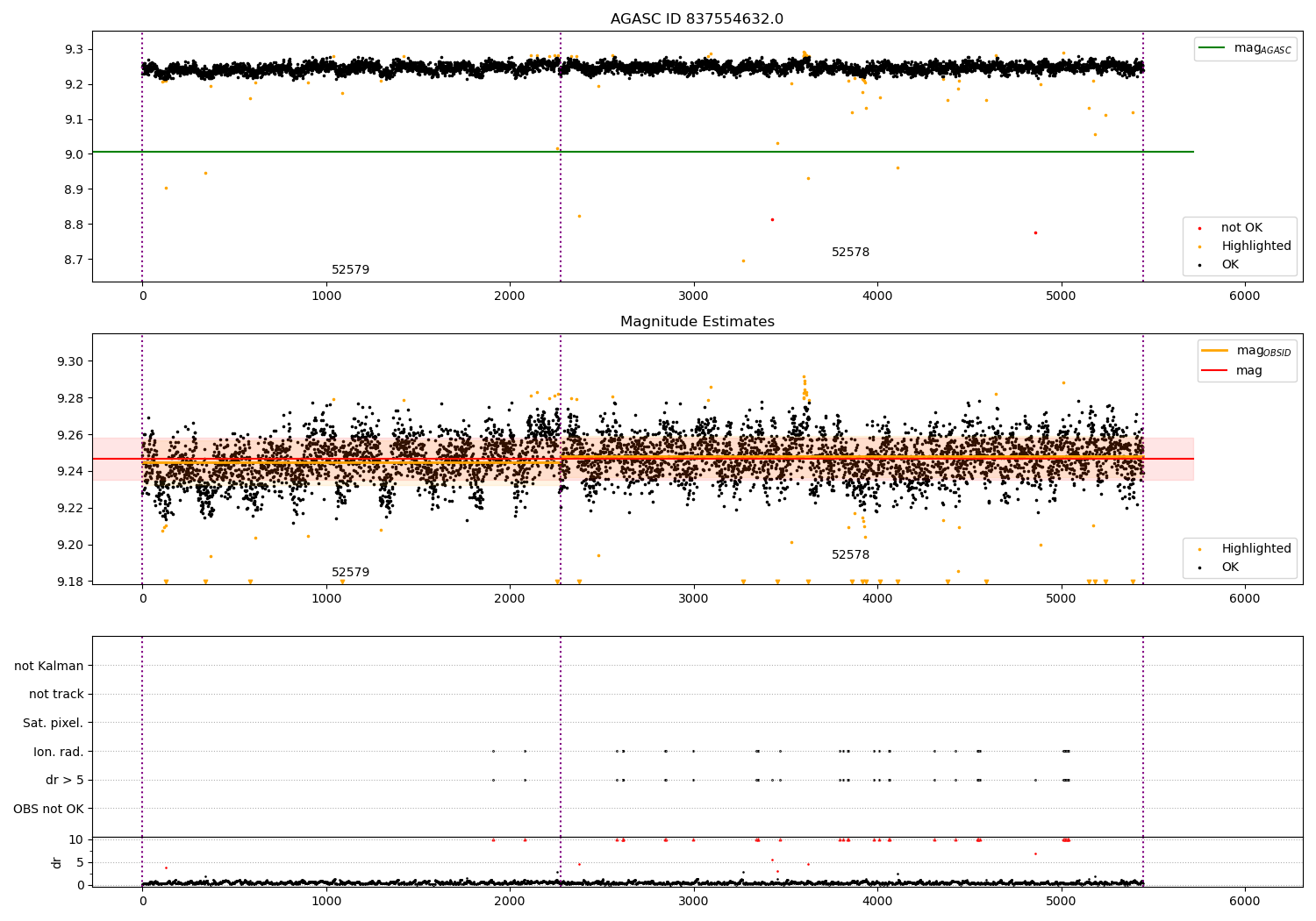1316x921 pixels.
Task: Click the "dr > 5" row label
Action: click(x=65, y=780)
